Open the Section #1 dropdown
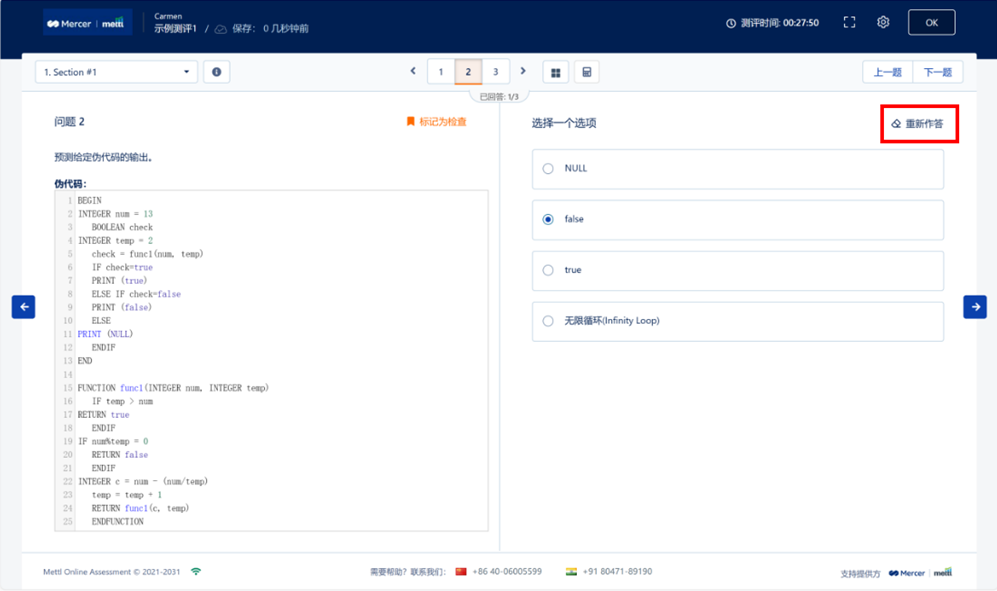This screenshot has height=591, width=997. pos(117,72)
